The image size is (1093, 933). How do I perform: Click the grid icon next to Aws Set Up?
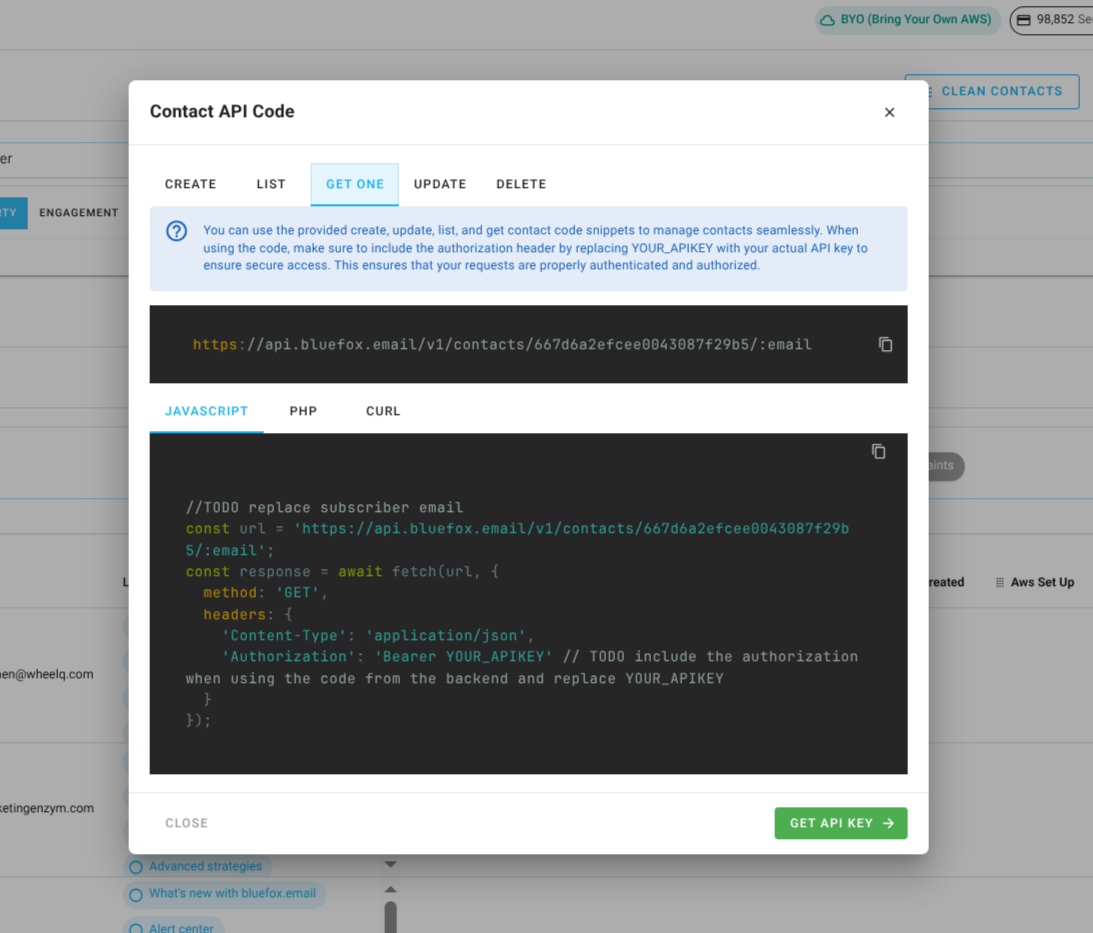coord(998,582)
